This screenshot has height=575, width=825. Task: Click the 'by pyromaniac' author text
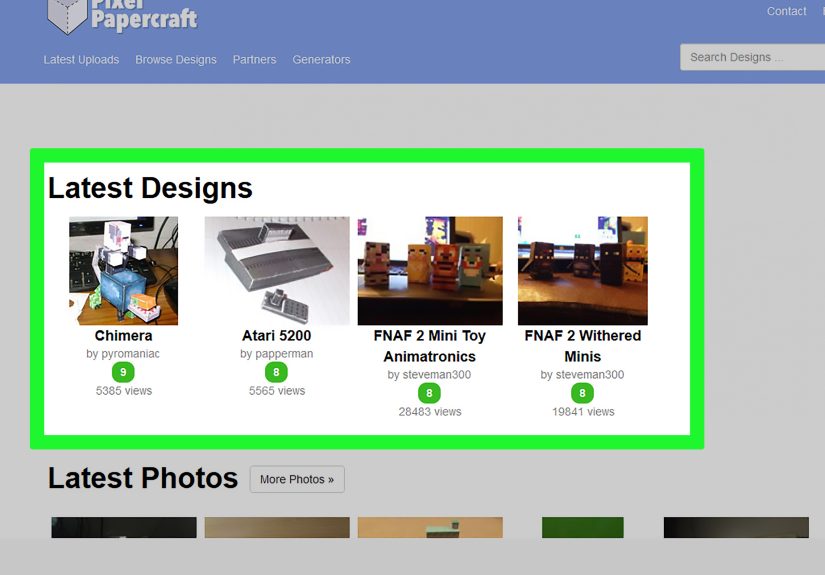click(123, 354)
